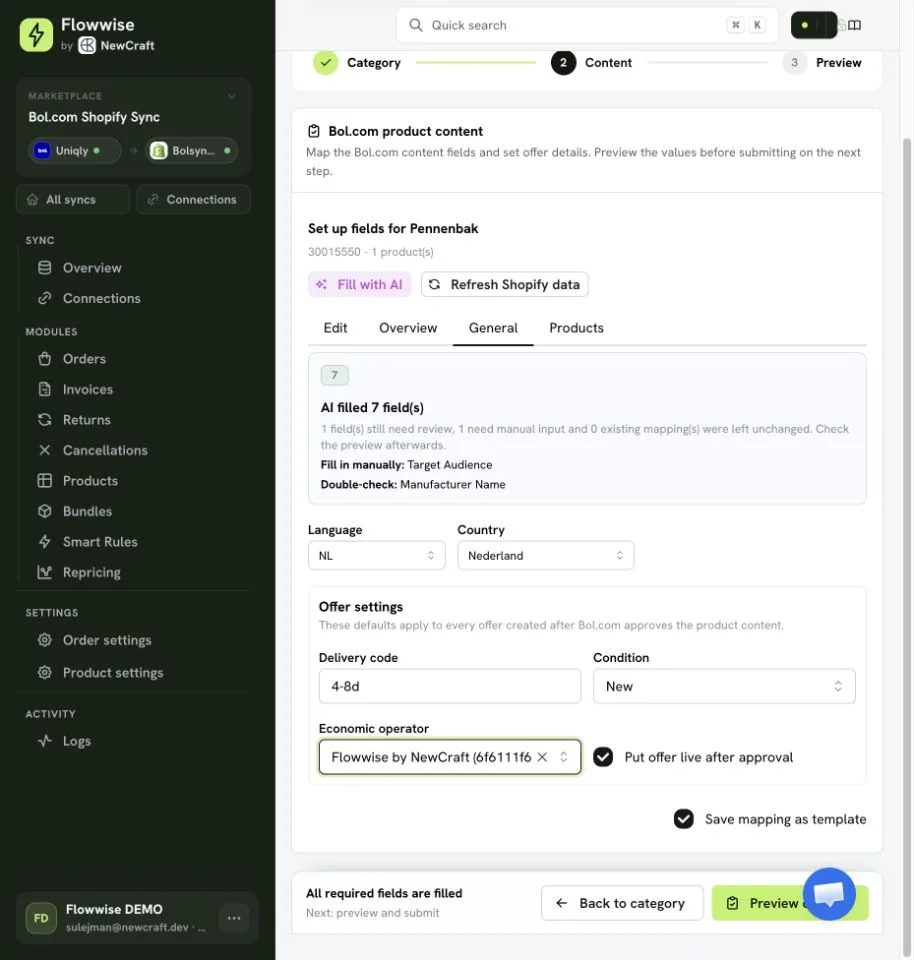Viewport: 914px width, 960px height.
Task: Open account options three-dot menu
Action: tap(234, 918)
